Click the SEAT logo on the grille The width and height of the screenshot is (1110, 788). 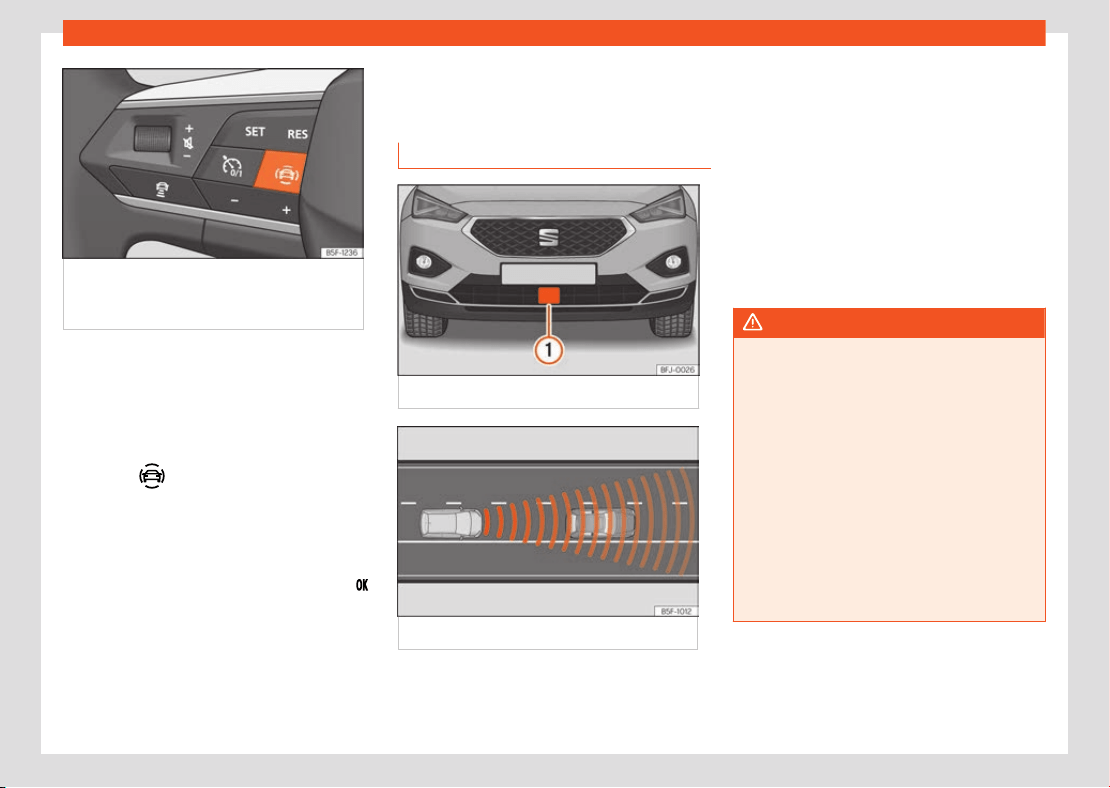coord(549,237)
